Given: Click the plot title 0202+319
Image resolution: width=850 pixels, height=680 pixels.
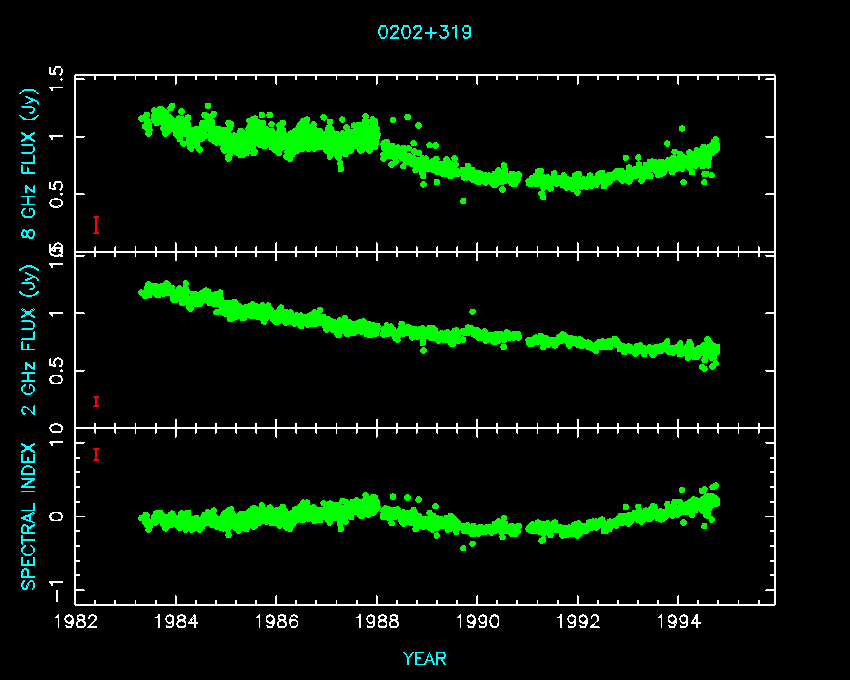Looking at the screenshot, I should (x=424, y=32).
